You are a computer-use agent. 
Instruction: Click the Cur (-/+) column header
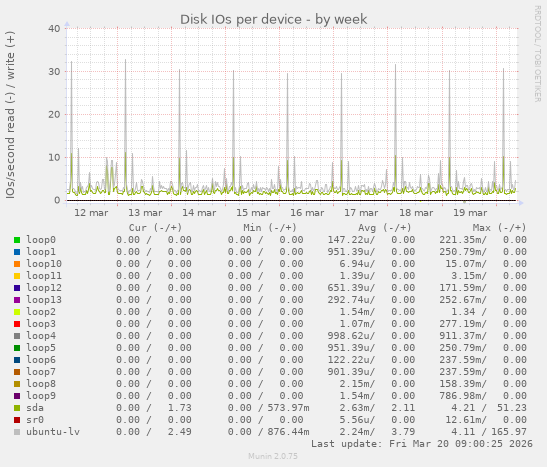[155, 228]
